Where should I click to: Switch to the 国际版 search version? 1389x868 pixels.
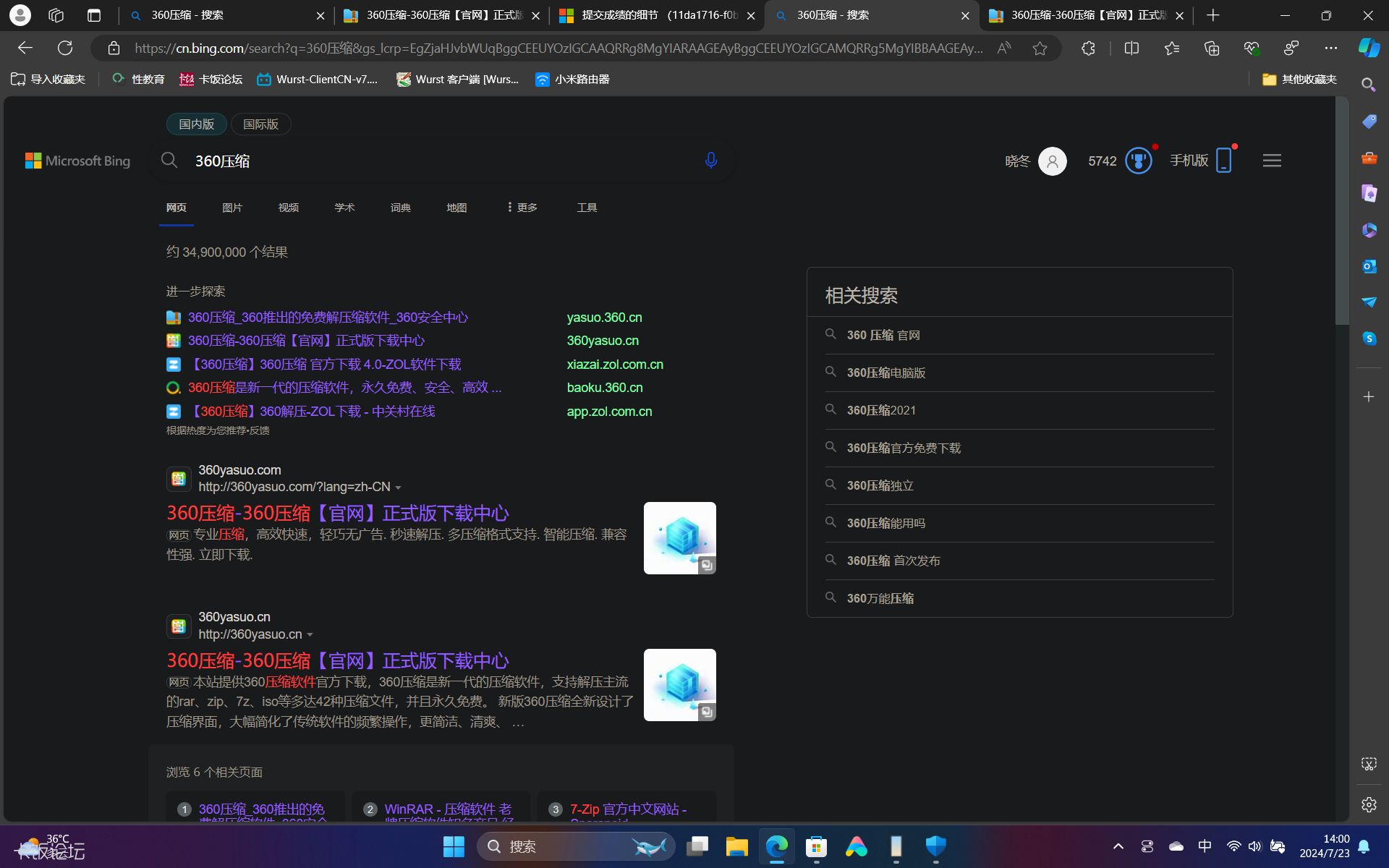coord(260,124)
